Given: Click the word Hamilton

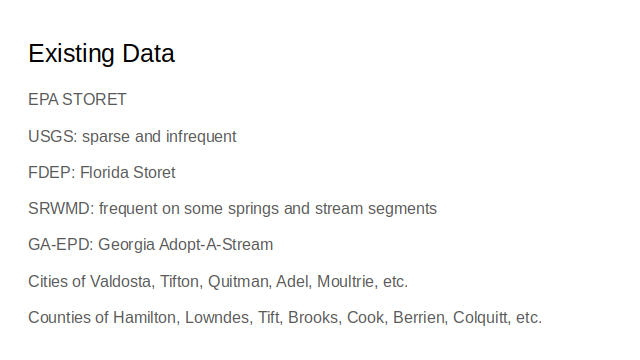Looking at the screenshot, I should pos(146,318).
